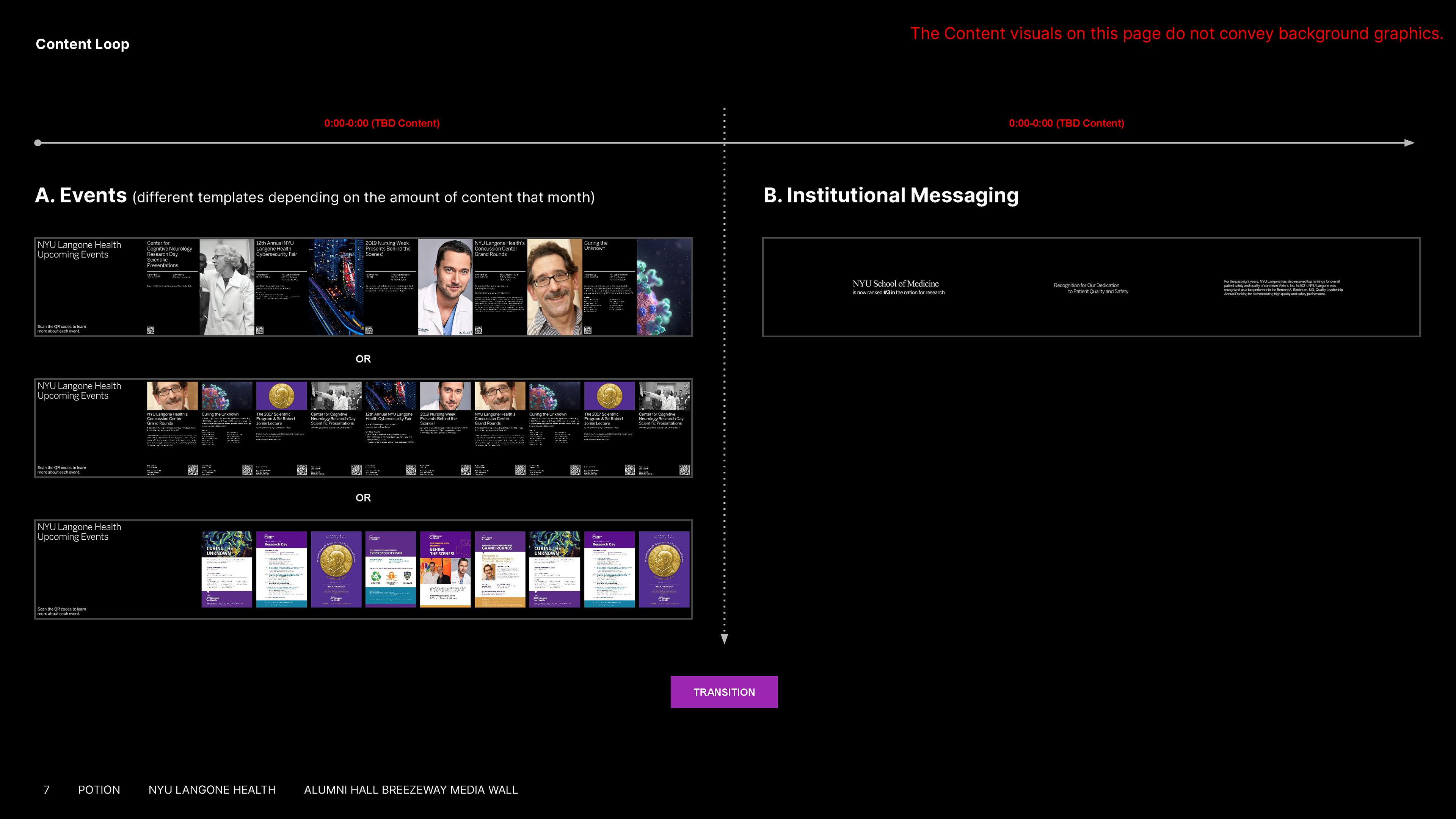The image size is (1456, 819).
Task: Open the BEHIND THE SCENES! poster
Action: [446, 569]
